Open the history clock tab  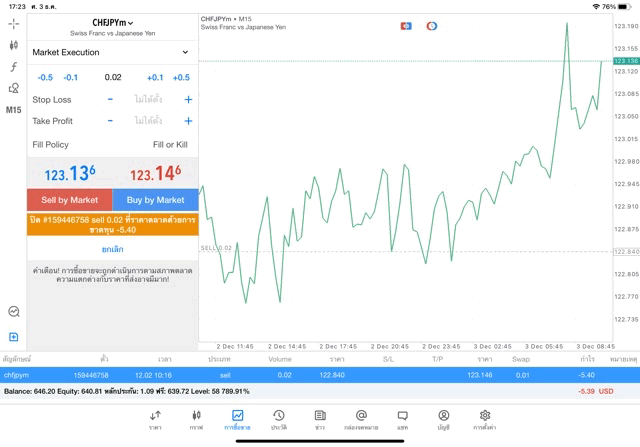[x=279, y=420]
